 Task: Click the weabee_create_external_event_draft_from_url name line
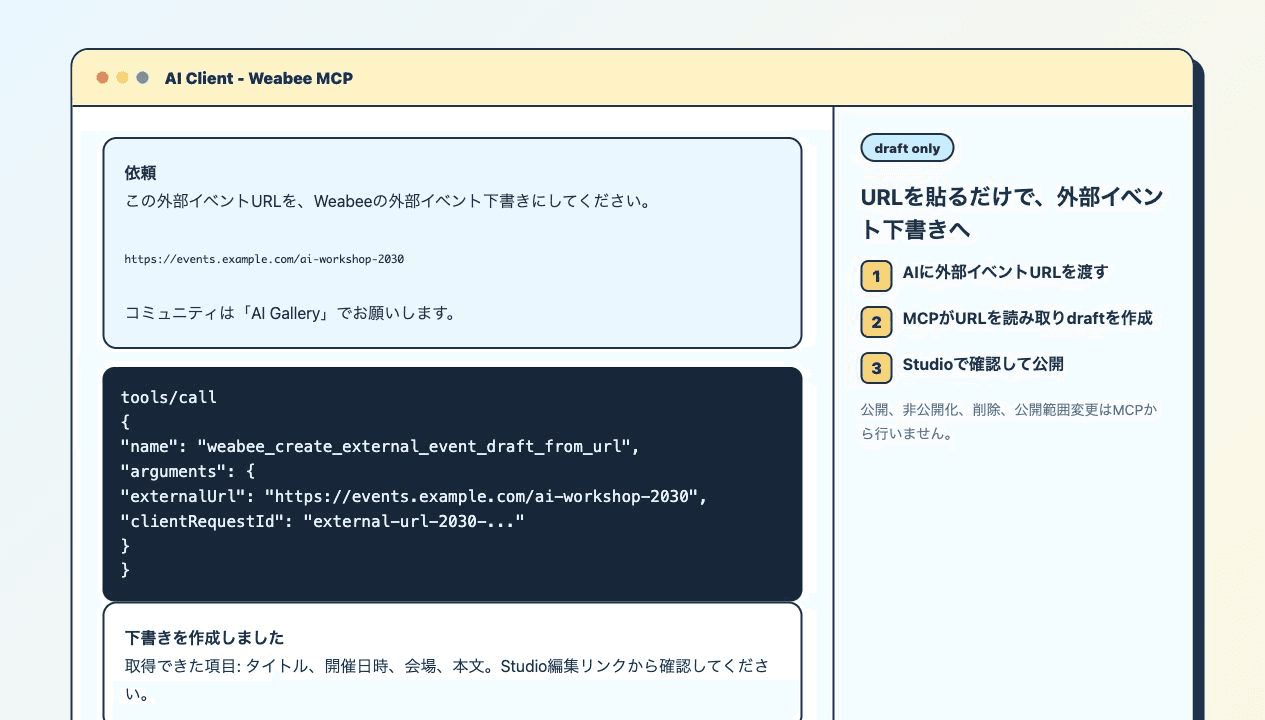pos(380,446)
